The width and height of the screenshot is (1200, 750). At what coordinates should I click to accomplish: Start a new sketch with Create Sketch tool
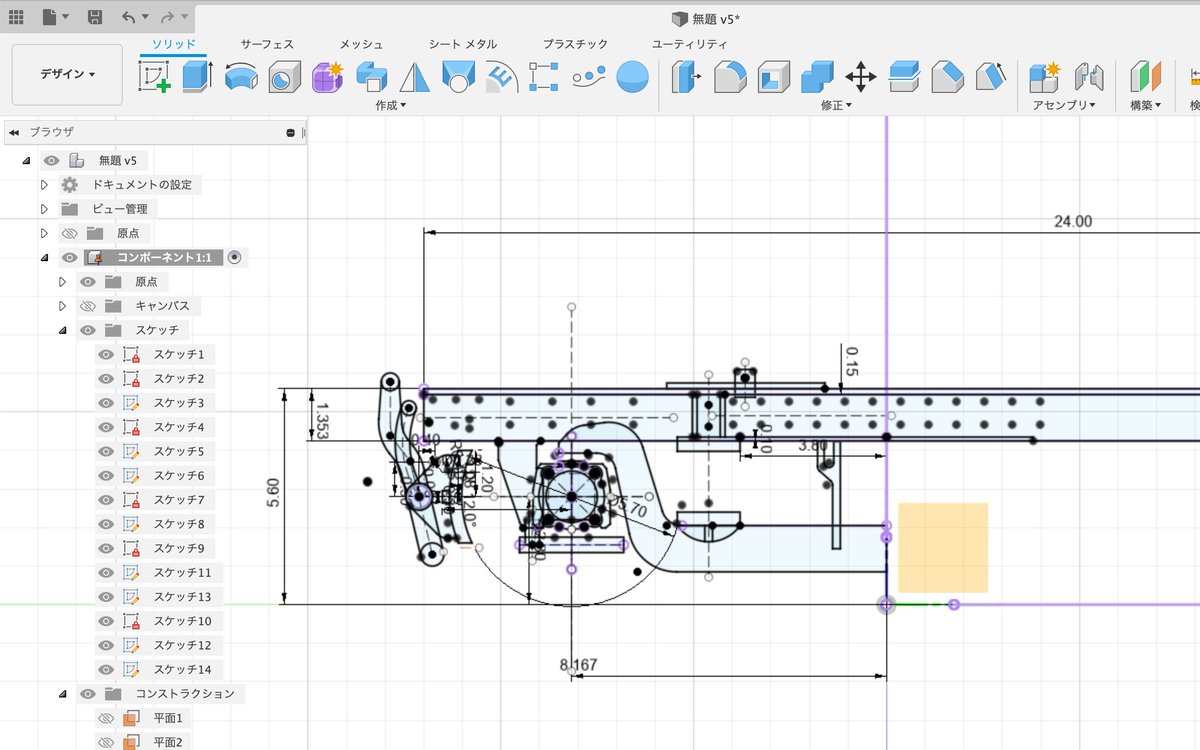(x=155, y=77)
